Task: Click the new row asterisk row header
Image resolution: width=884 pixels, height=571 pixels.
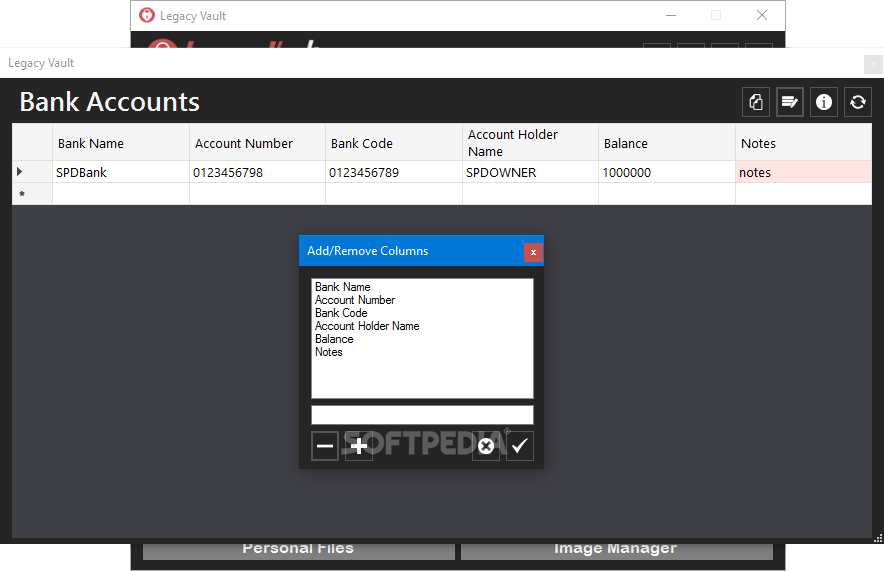Action: pyautogui.click(x=32, y=194)
